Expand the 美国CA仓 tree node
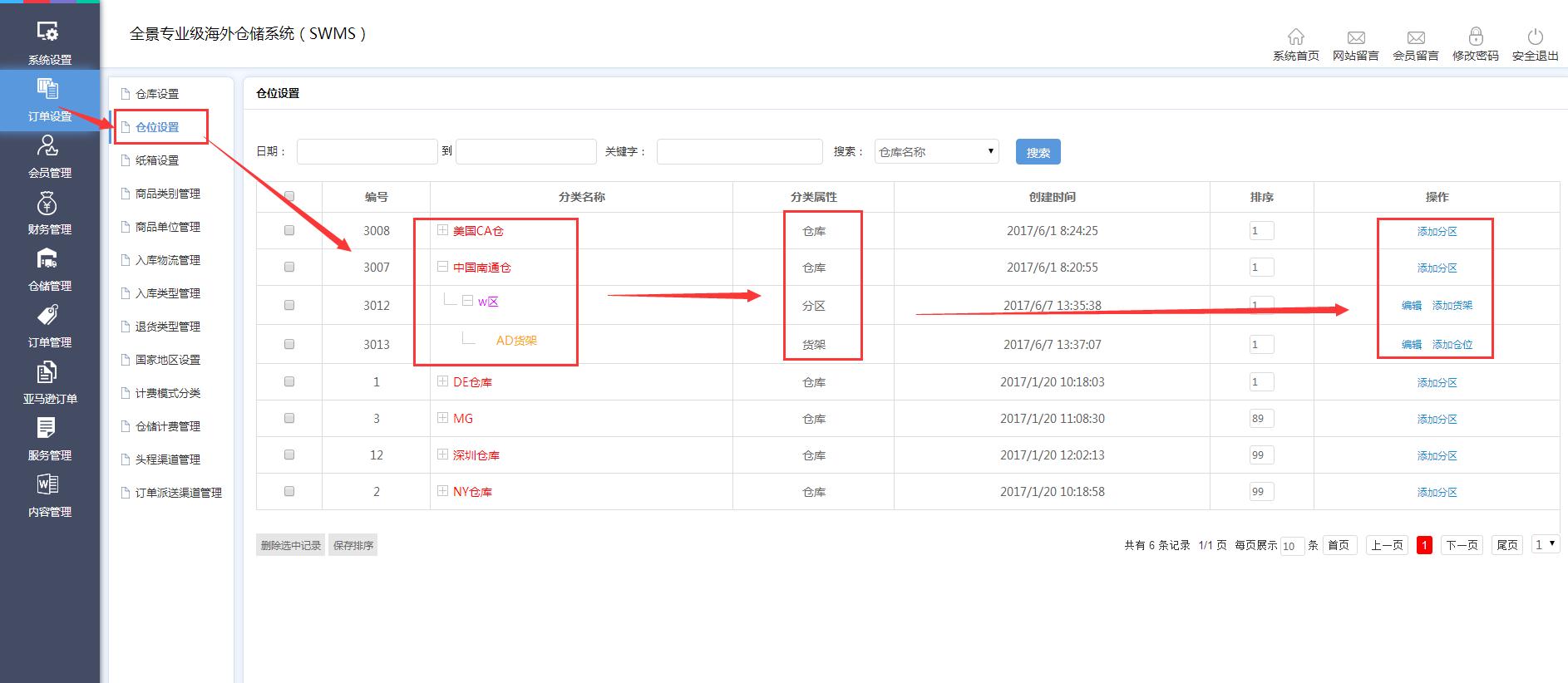This screenshot has height=683, width=1568. (443, 230)
